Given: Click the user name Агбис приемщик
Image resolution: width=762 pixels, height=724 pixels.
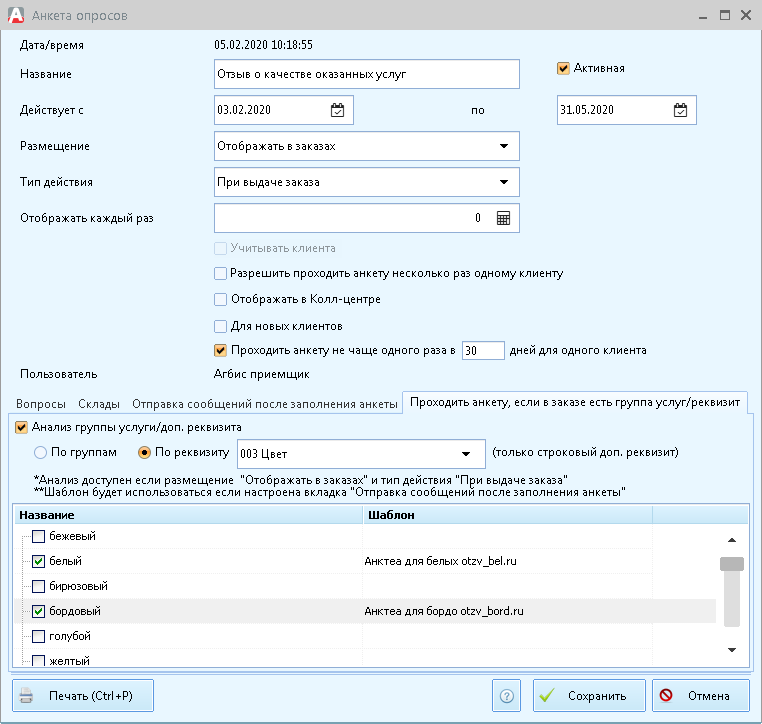Looking at the screenshot, I should [x=261, y=374].
